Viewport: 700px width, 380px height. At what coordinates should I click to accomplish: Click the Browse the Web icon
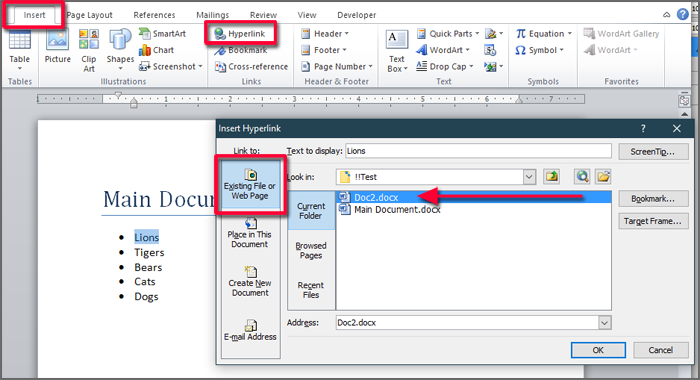coord(582,177)
